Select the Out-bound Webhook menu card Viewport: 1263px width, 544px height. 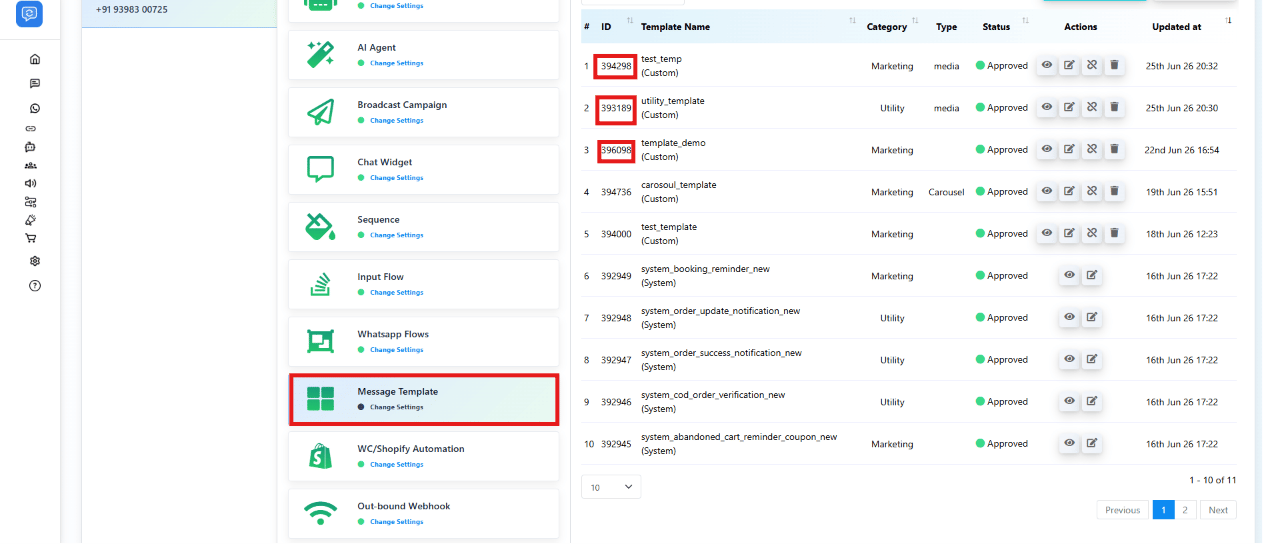click(x=424, y=513)
